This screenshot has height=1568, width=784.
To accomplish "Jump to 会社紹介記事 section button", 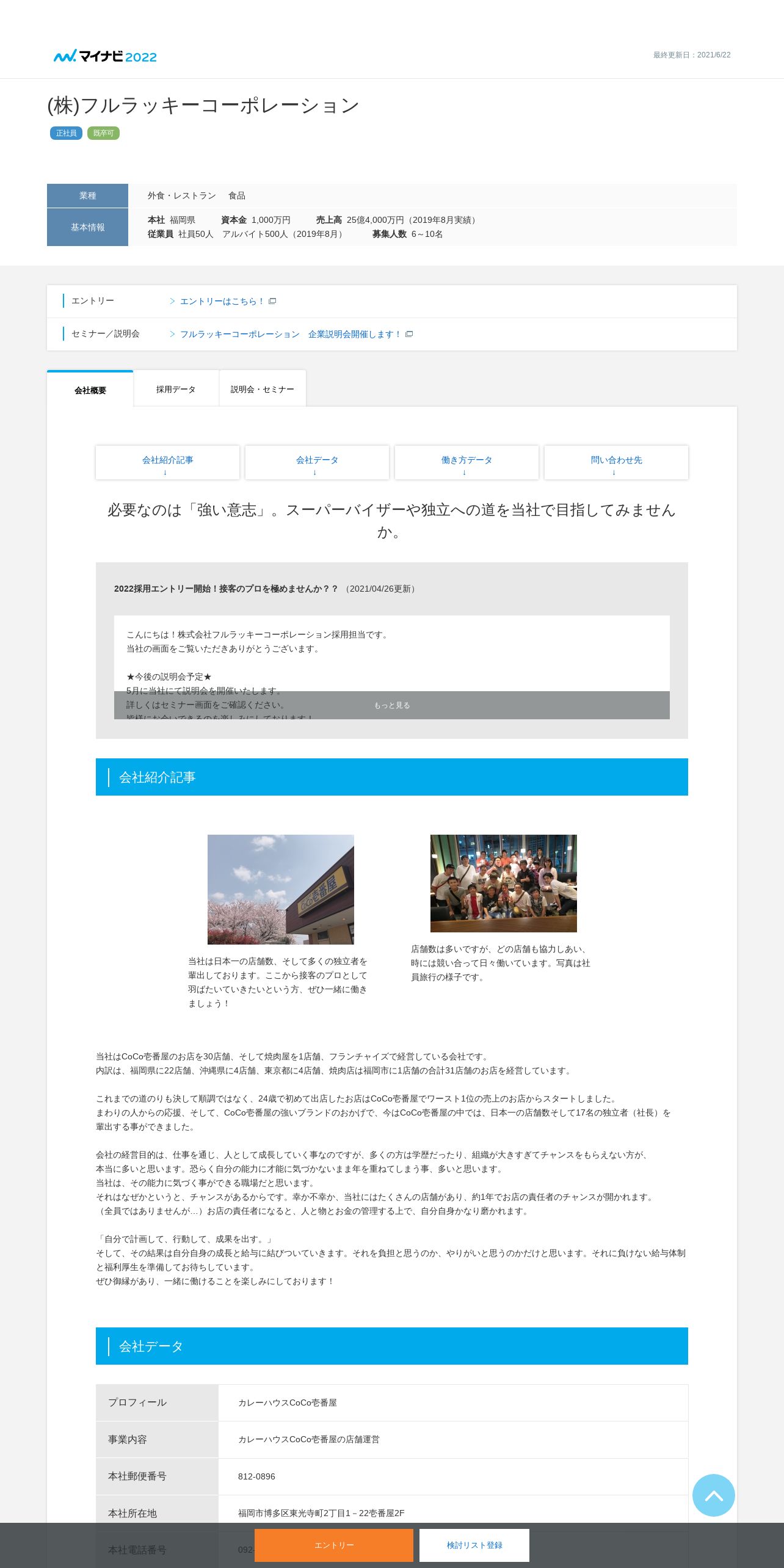I will [167, 463].
